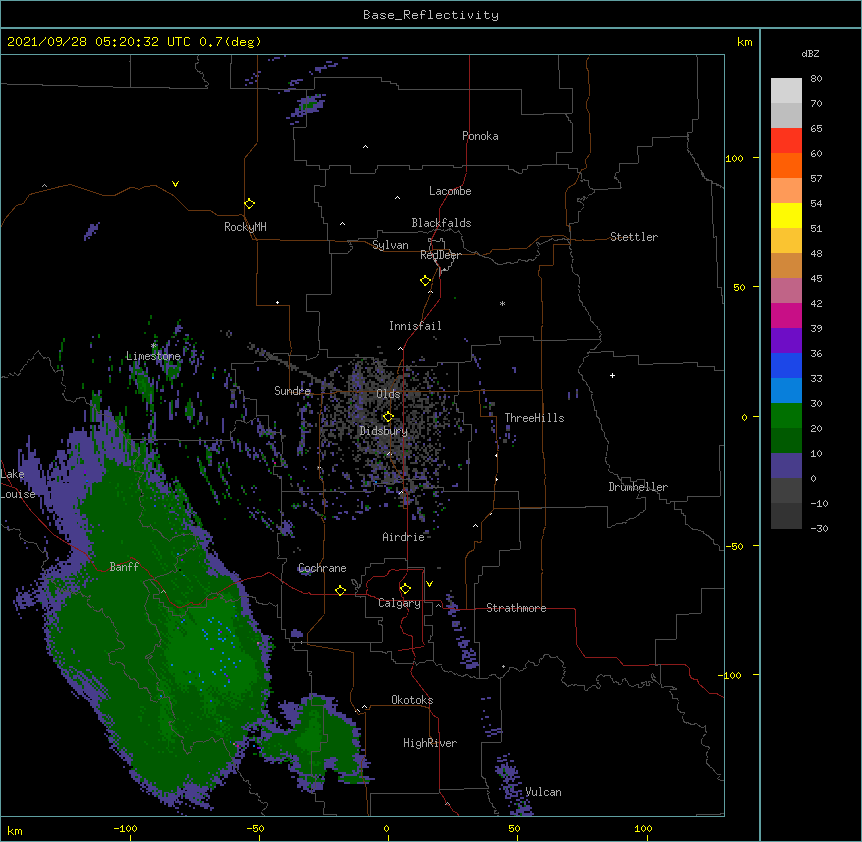Click the Cochrane map label
The width and height of the screenshot is (862, 842).
coord(322,568)
